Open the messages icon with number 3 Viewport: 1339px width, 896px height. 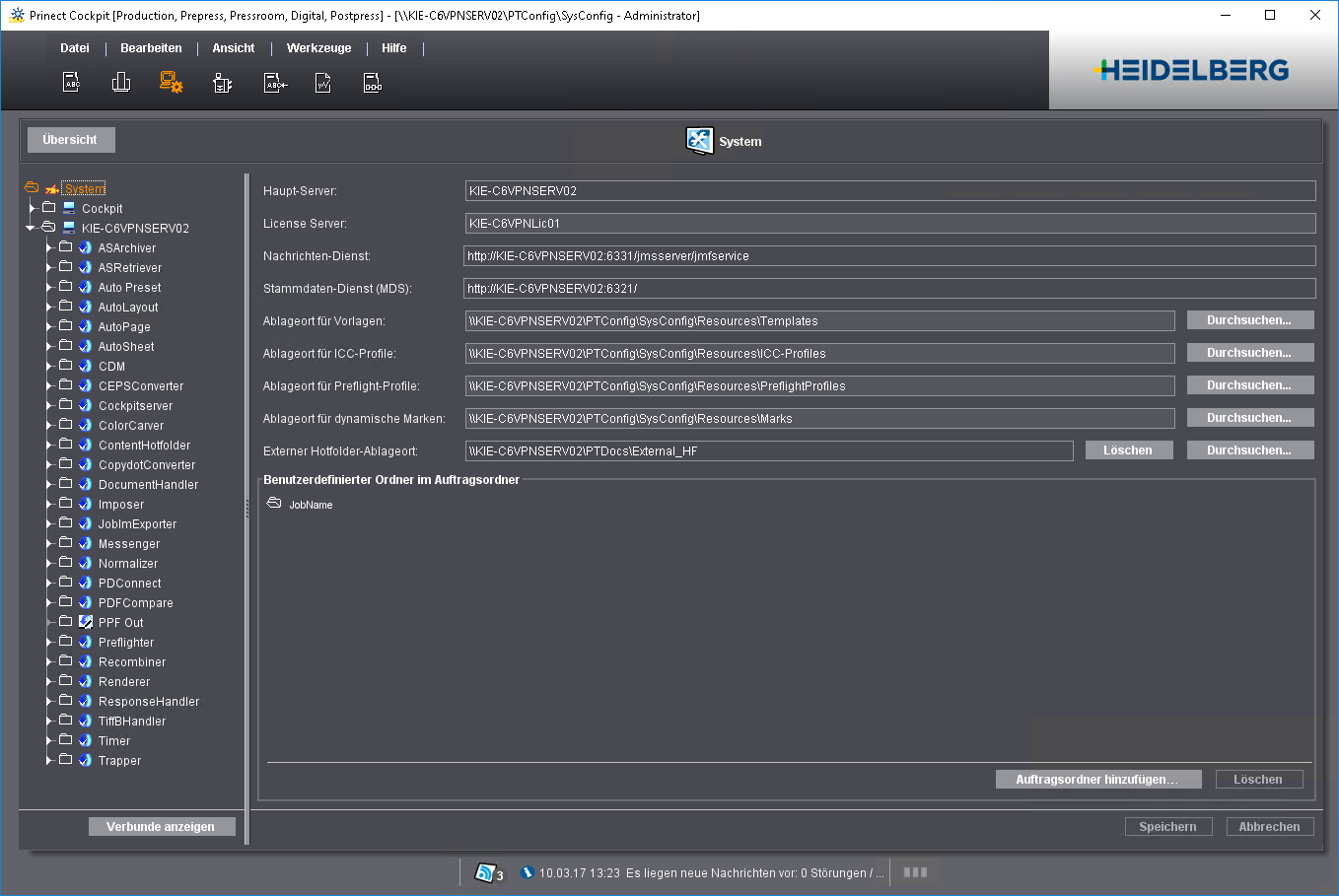click(x=489, y=873)
